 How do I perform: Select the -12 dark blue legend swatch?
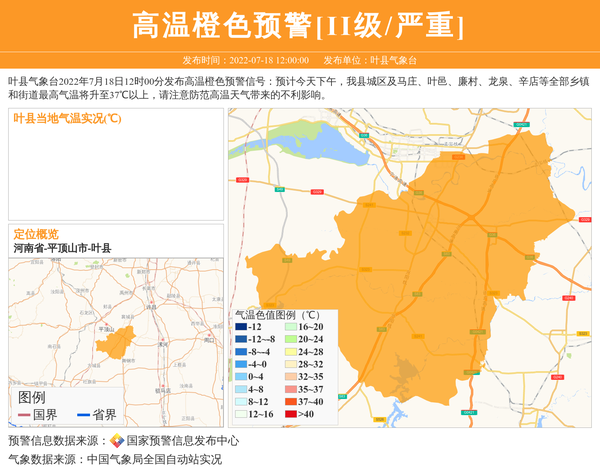click(x=242, y=327)
